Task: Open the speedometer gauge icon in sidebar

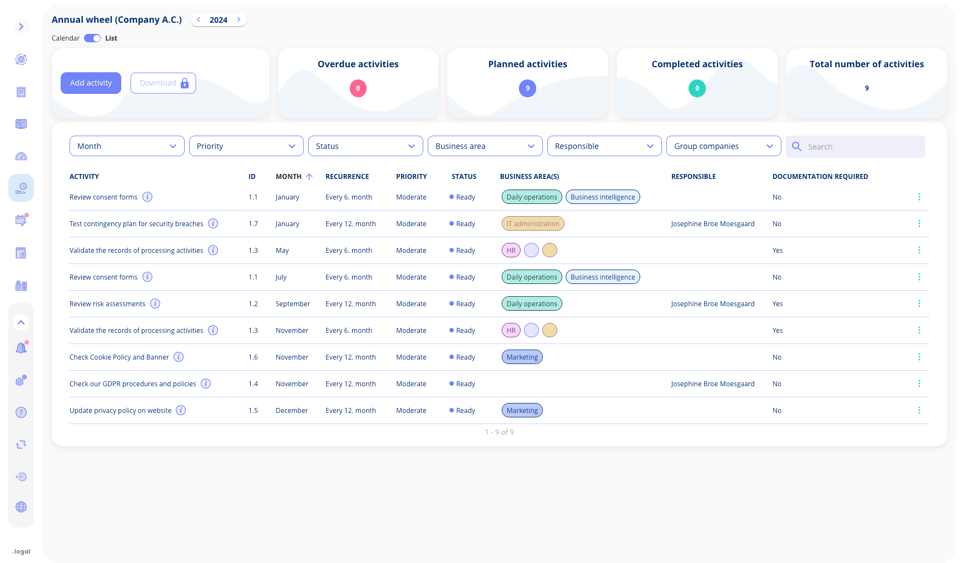Action: (x=21, y=157)
